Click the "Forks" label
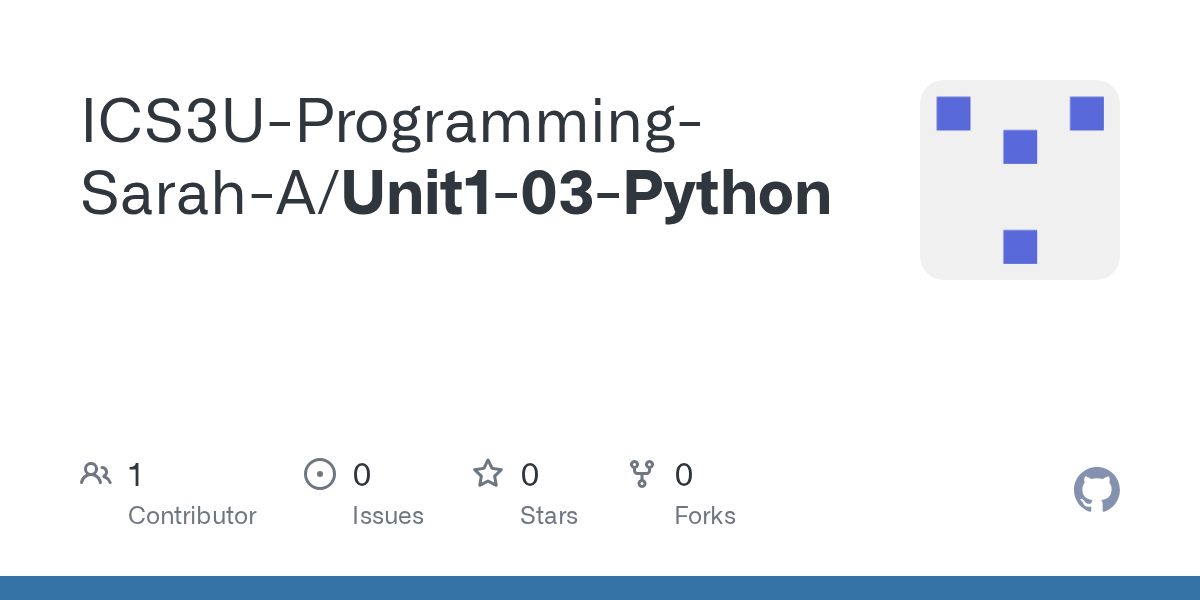 [705, 516]
